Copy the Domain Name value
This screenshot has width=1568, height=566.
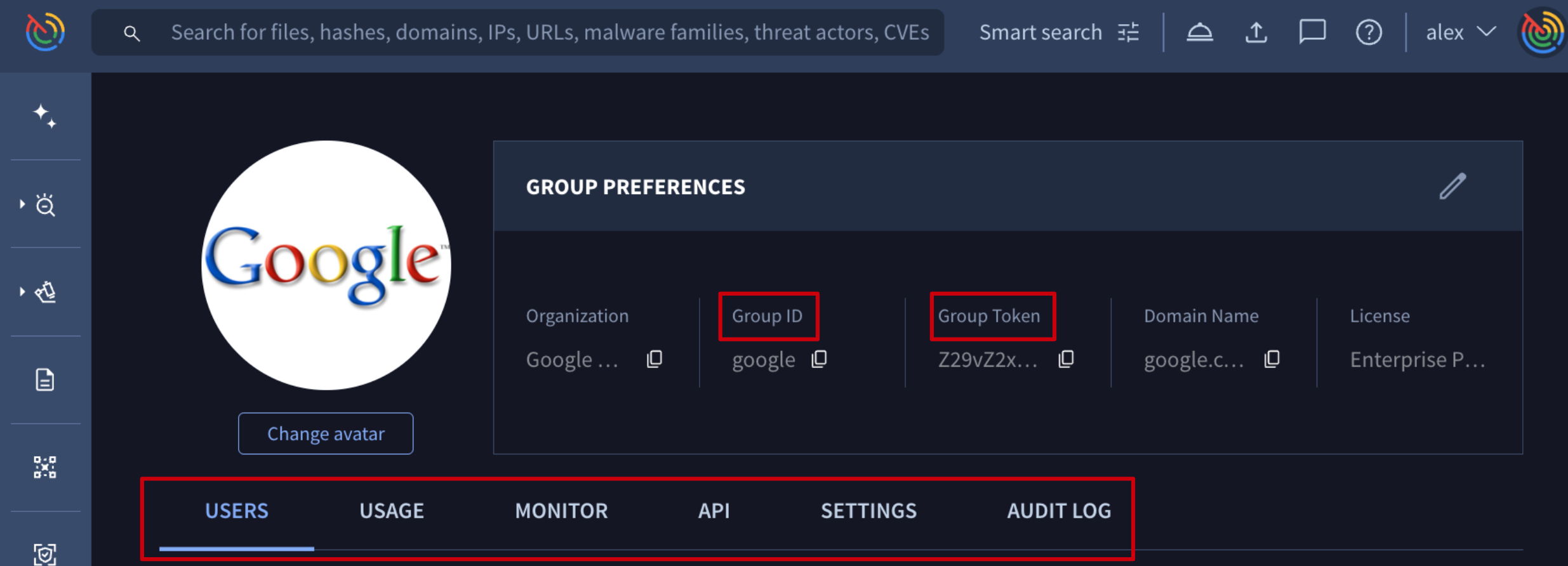[x=1272, y=359]
